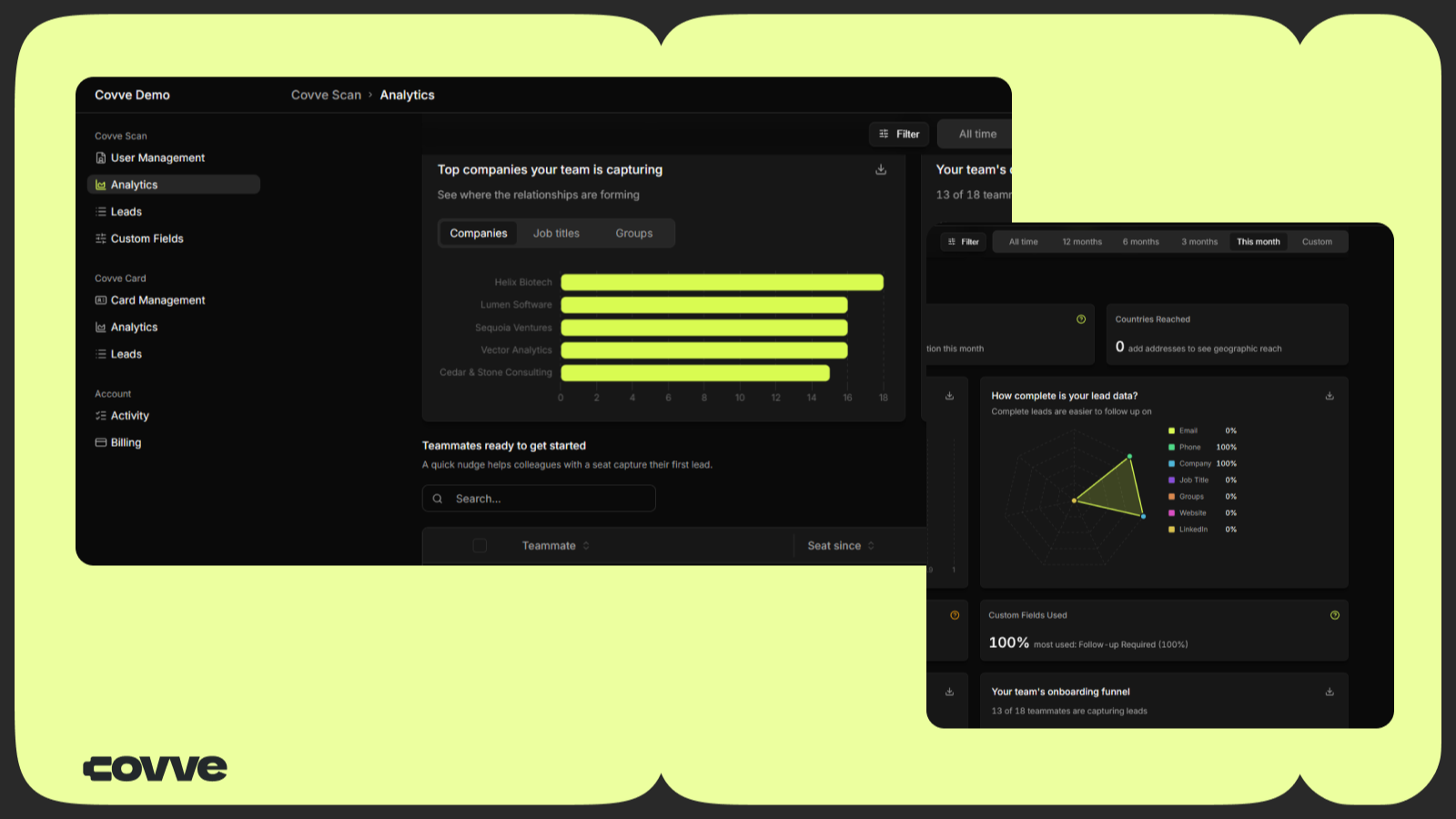Select All time range in right window

tap(1024, 242)
